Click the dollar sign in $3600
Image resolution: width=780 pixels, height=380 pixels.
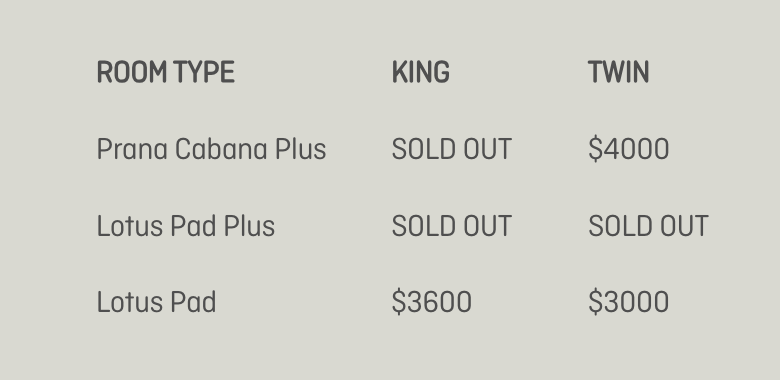(399, 302)
